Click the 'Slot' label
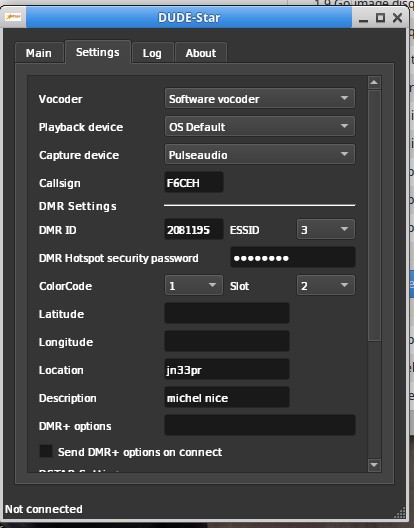This screenshot has height=528, width=414. coord(240,286)
